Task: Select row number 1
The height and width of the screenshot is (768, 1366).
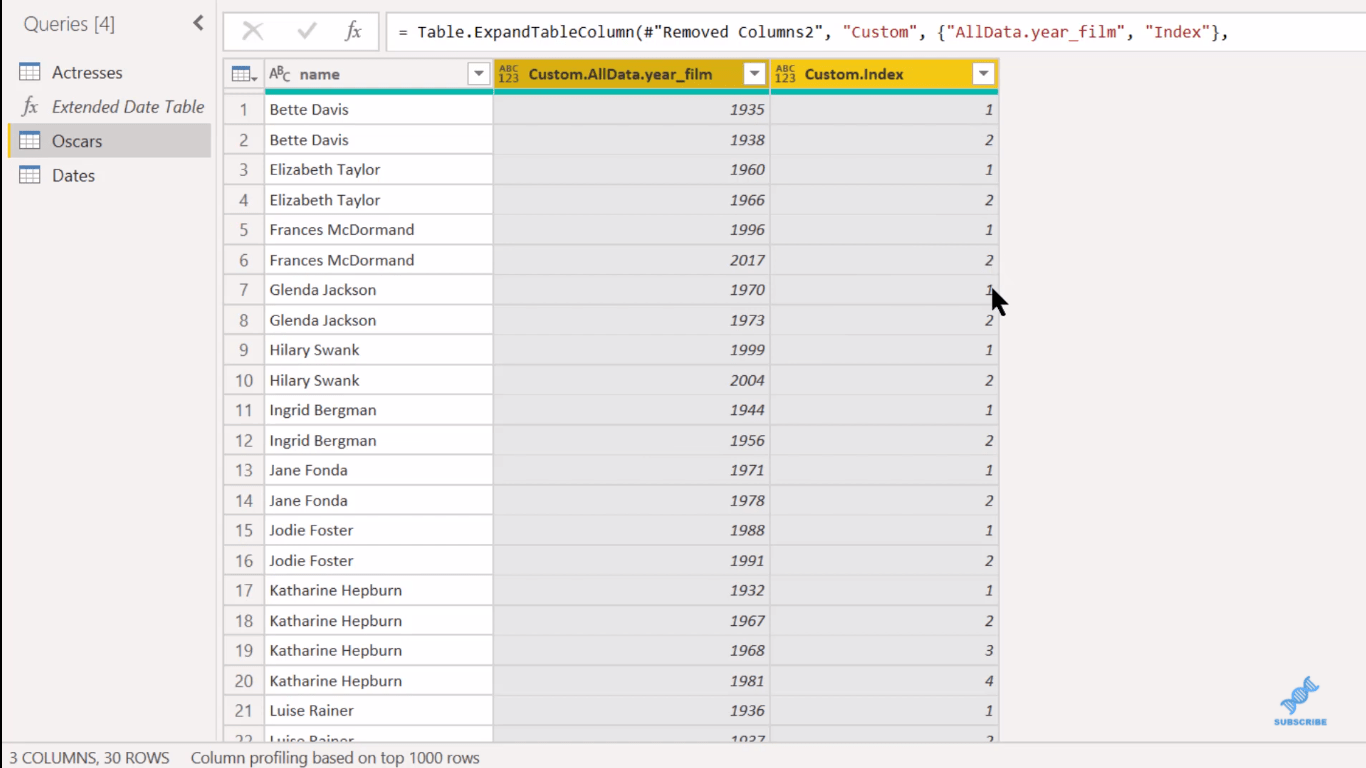Action: 244,109
